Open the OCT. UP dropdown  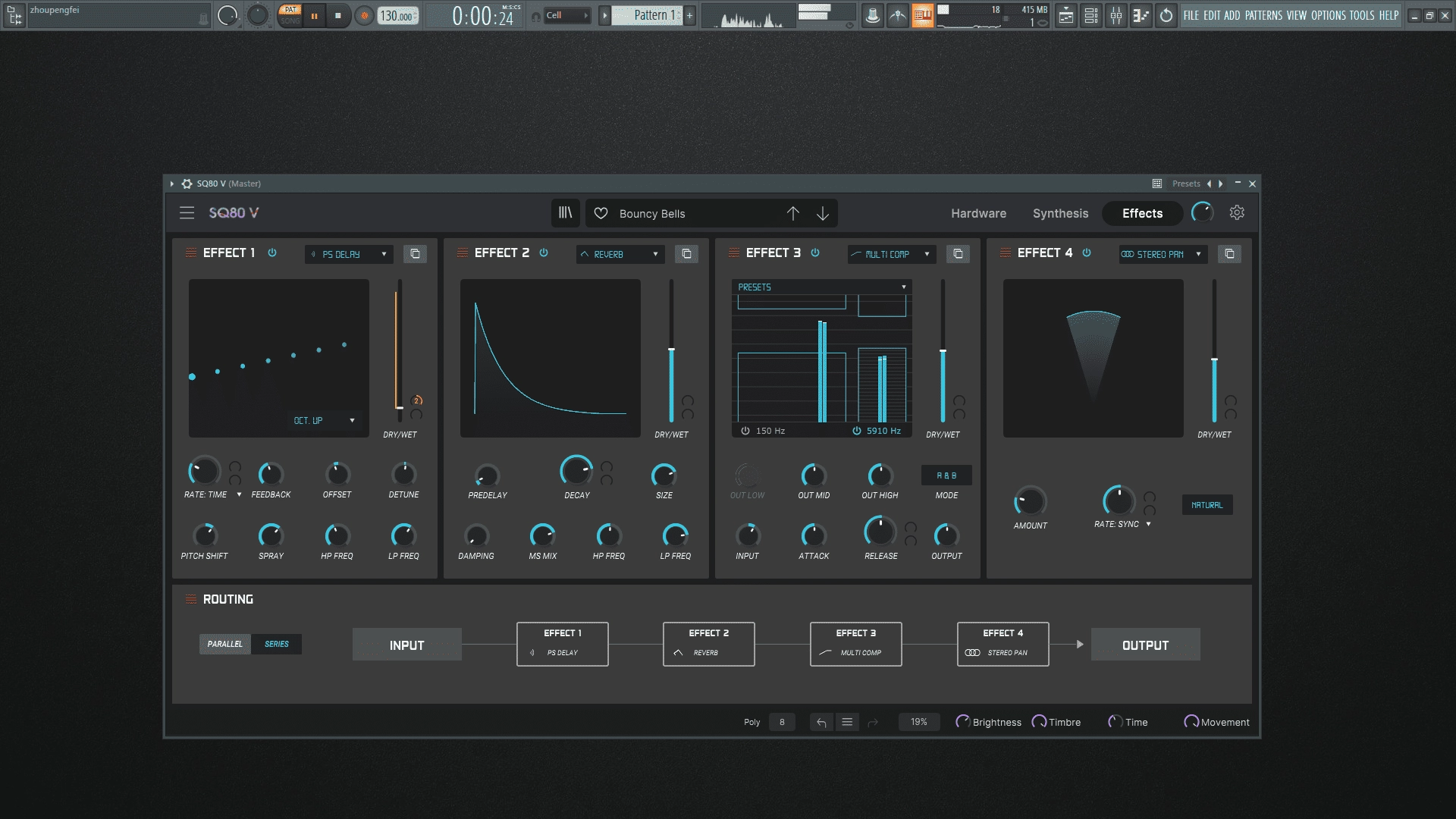(x=325, y=420)
